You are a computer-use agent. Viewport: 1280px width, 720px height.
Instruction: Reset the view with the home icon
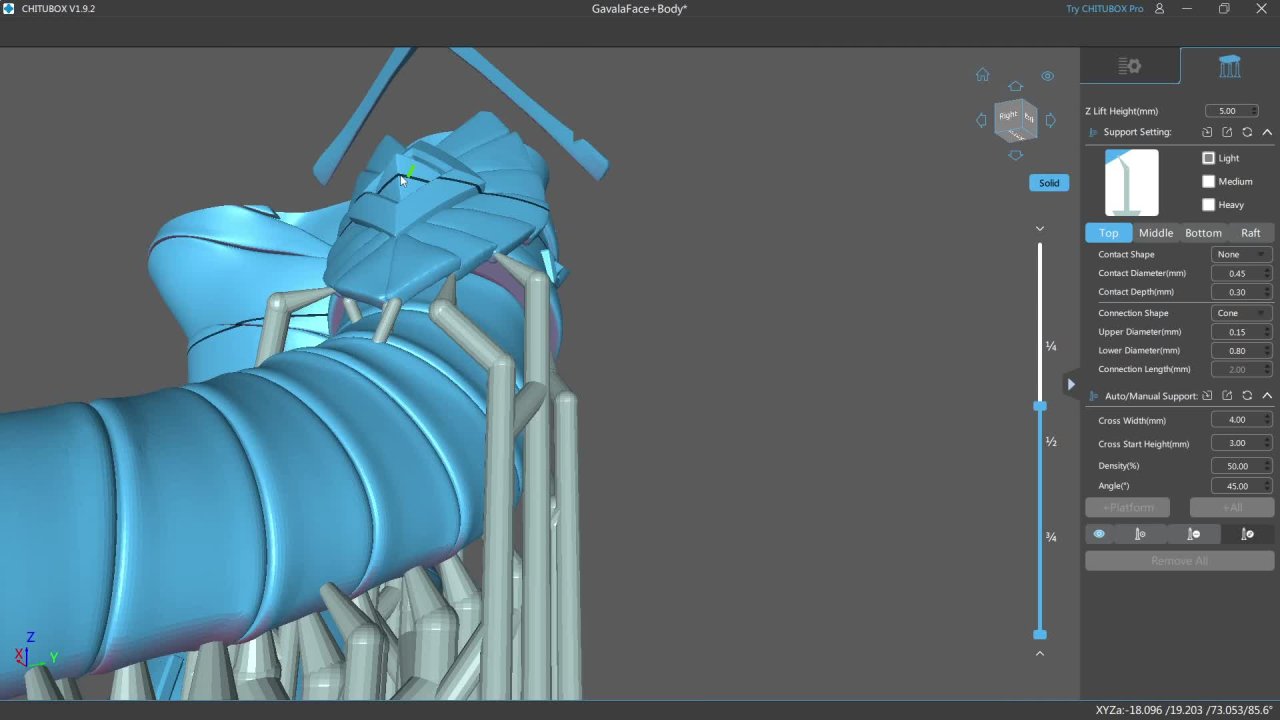(982, 75)
